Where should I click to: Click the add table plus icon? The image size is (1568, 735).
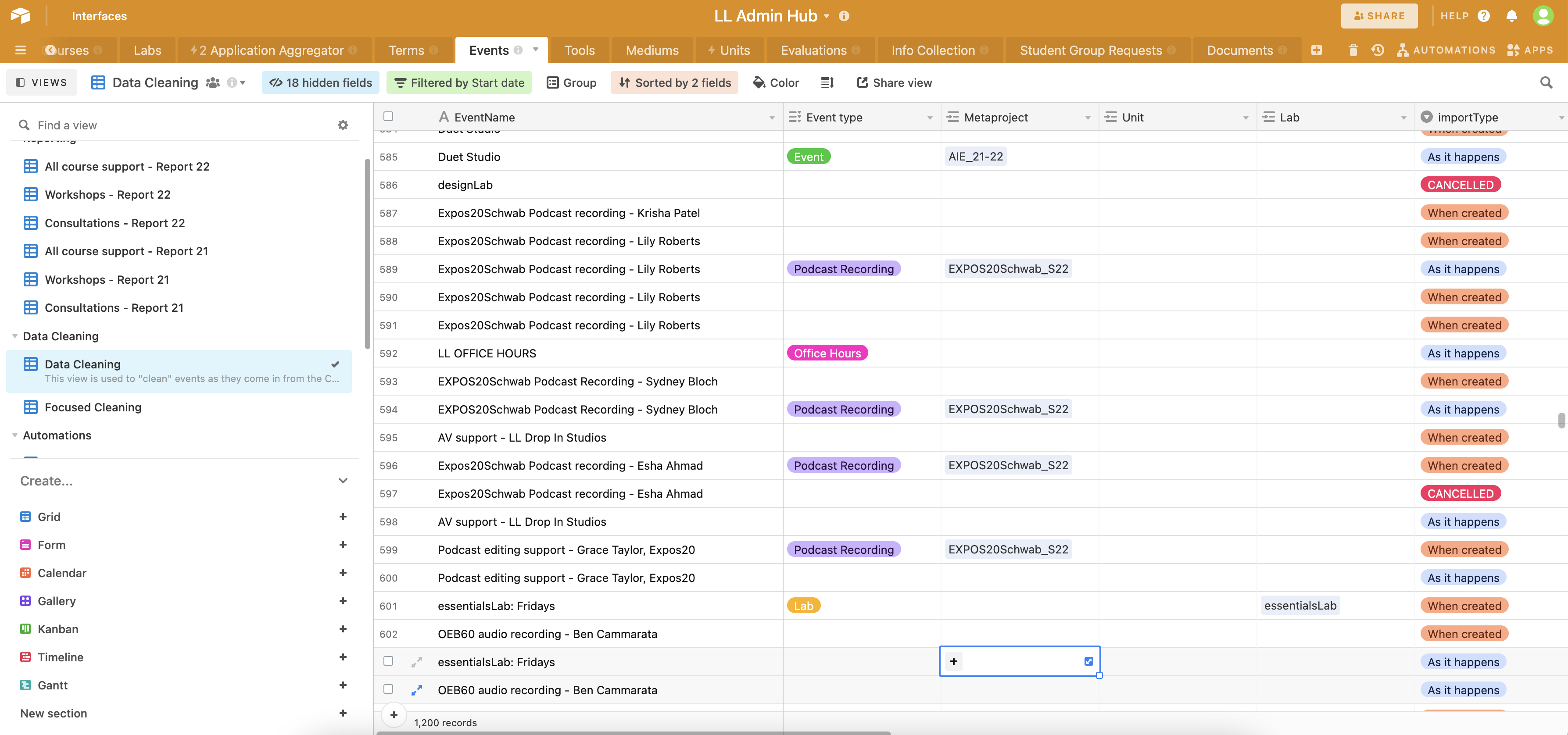coord(1316,50)
